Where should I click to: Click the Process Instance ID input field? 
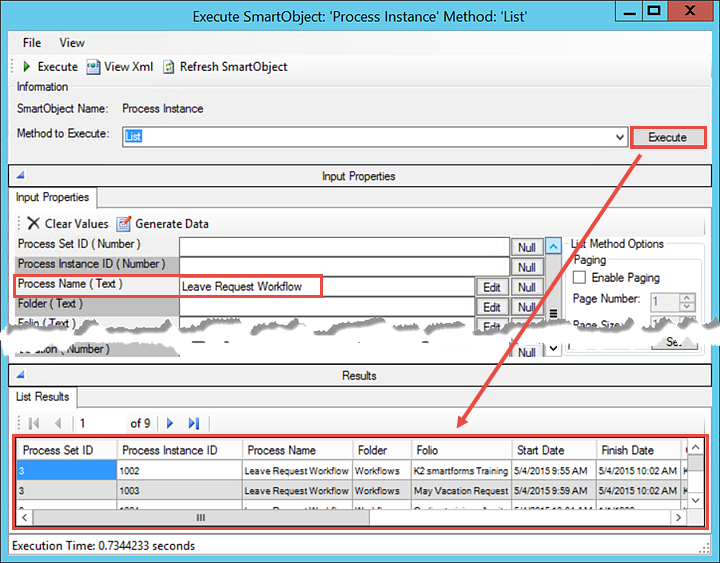click(344, 266)
